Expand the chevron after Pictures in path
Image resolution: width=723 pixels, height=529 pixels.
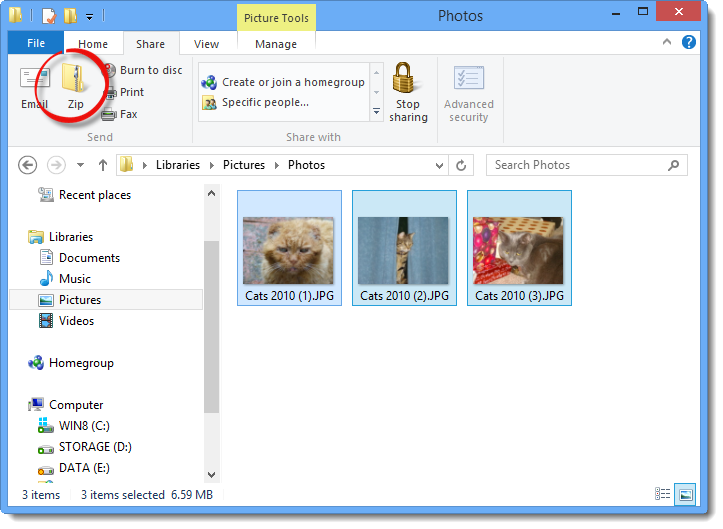277,166
